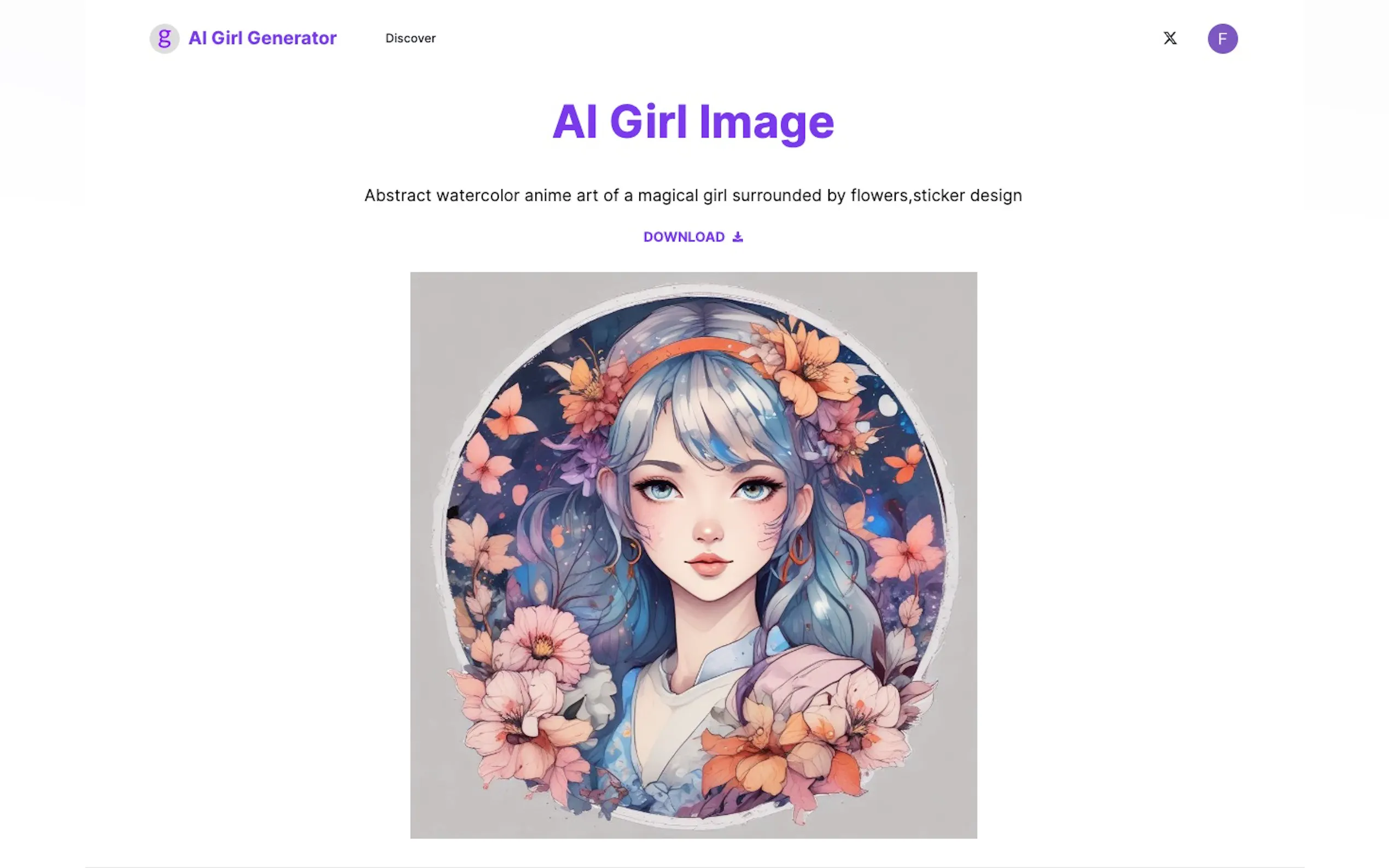Open the X social media icon
Screen dimensions: 1389x868
[1170, 38]
